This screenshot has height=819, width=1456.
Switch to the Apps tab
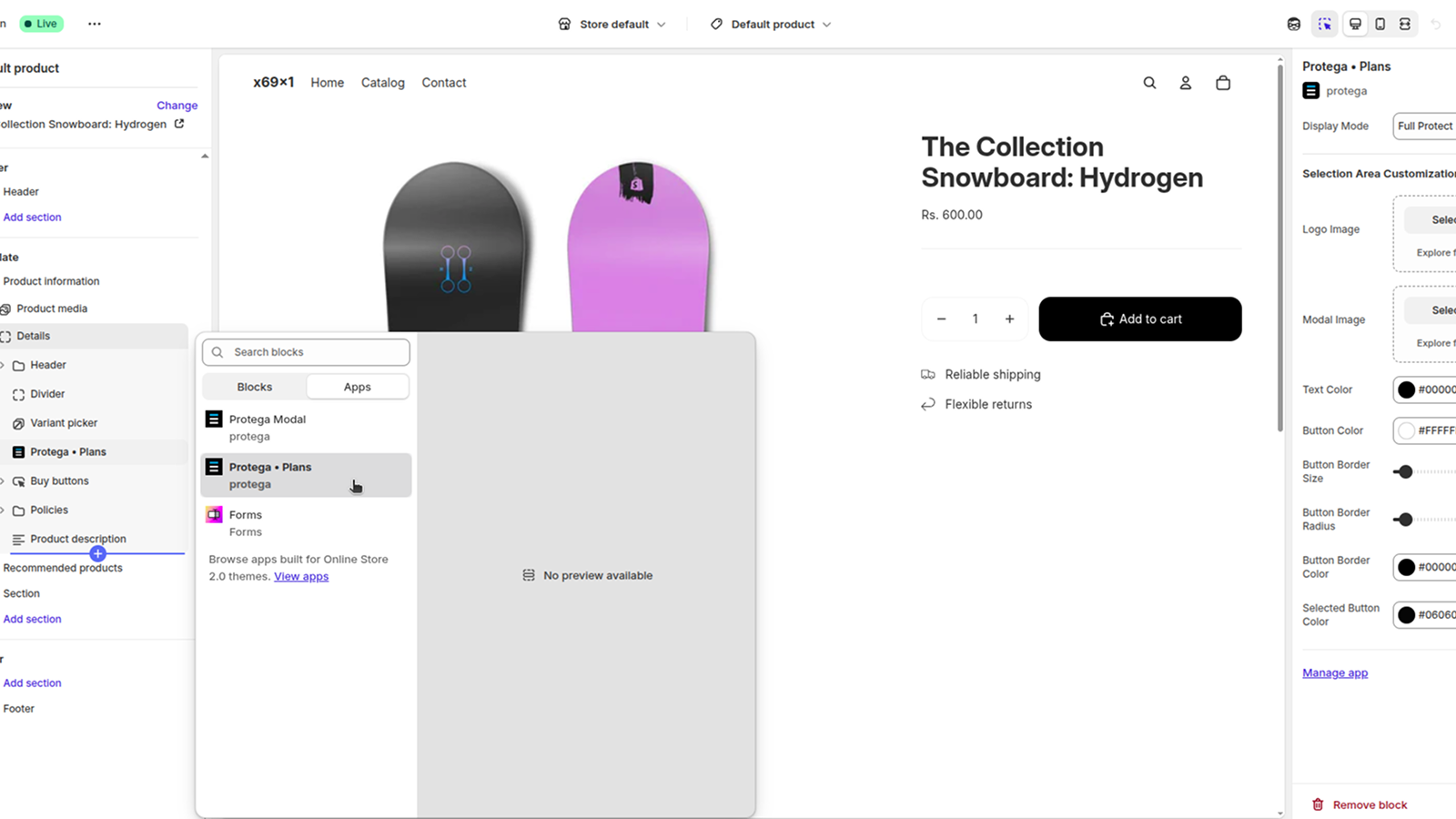pyautogui.click(x=357, y=387)
